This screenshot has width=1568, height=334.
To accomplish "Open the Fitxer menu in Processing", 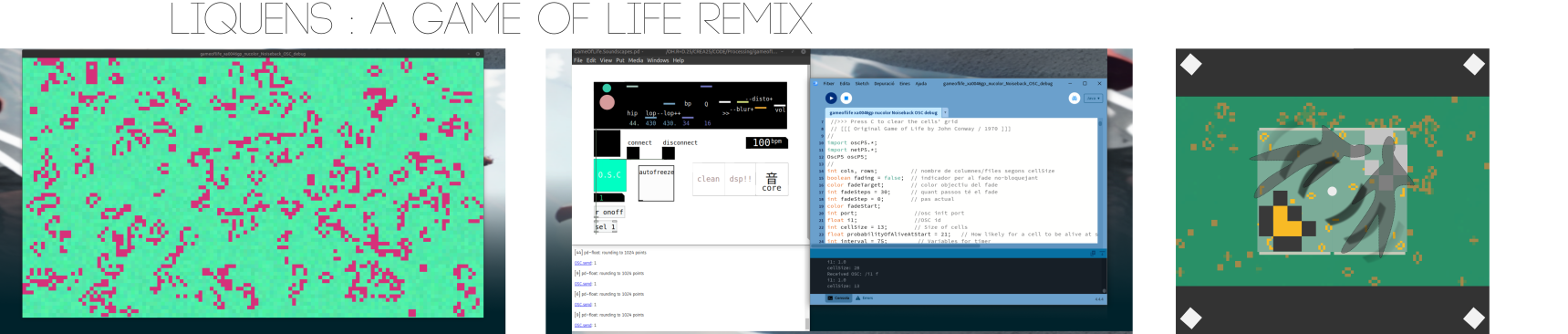I will [828, 83].
